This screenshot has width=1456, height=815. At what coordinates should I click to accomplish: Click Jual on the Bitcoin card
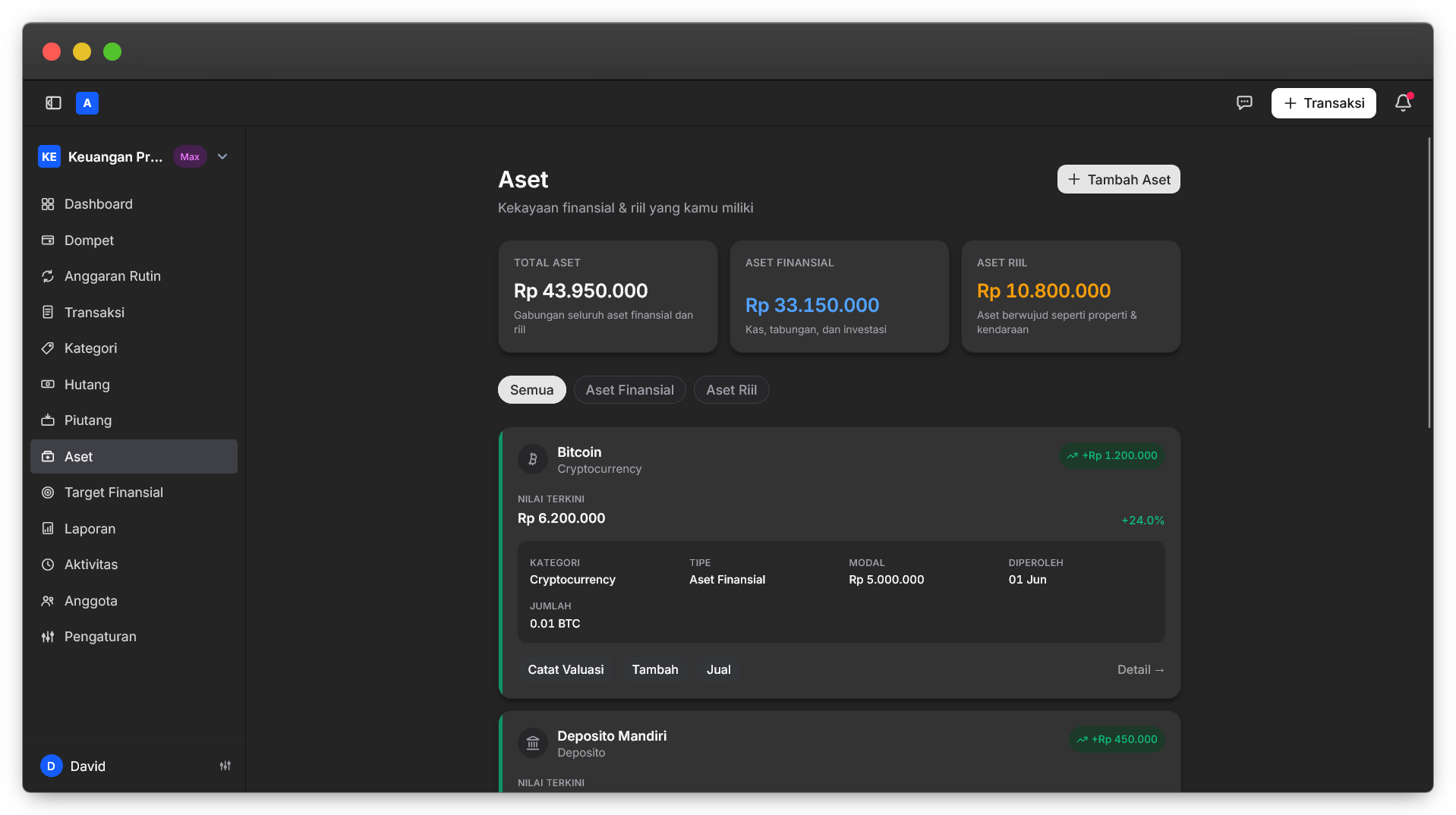click(x=719, y=670)
